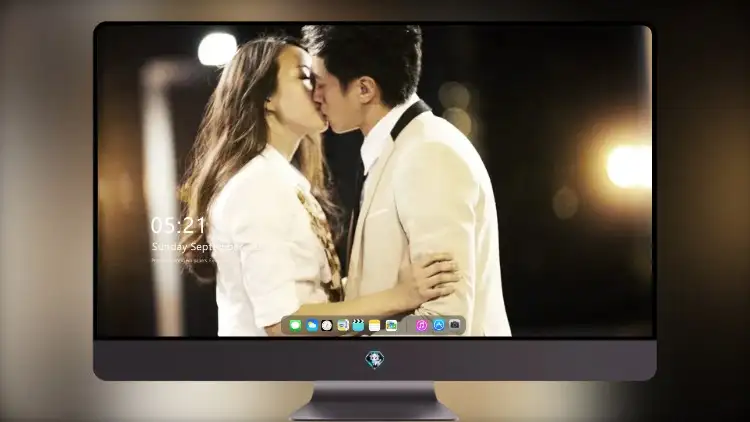Launch the pink Music app icon

tap(421, 325)
